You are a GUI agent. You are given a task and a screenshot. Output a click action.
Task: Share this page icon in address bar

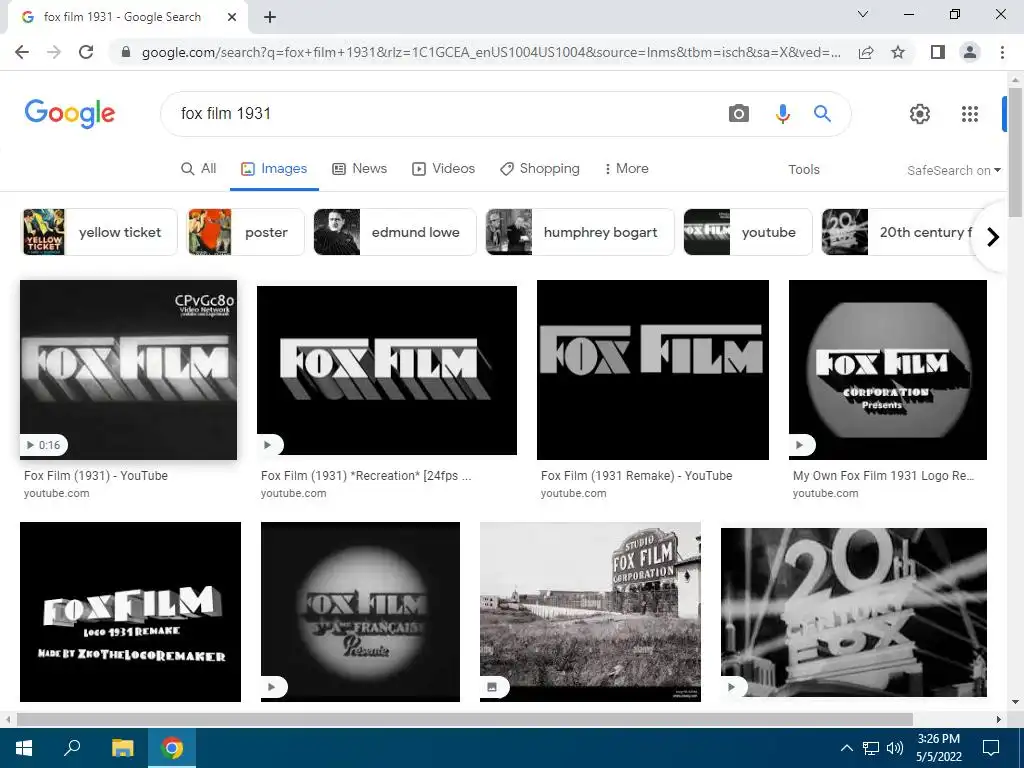pyautogui.click(x=866, y=52)
